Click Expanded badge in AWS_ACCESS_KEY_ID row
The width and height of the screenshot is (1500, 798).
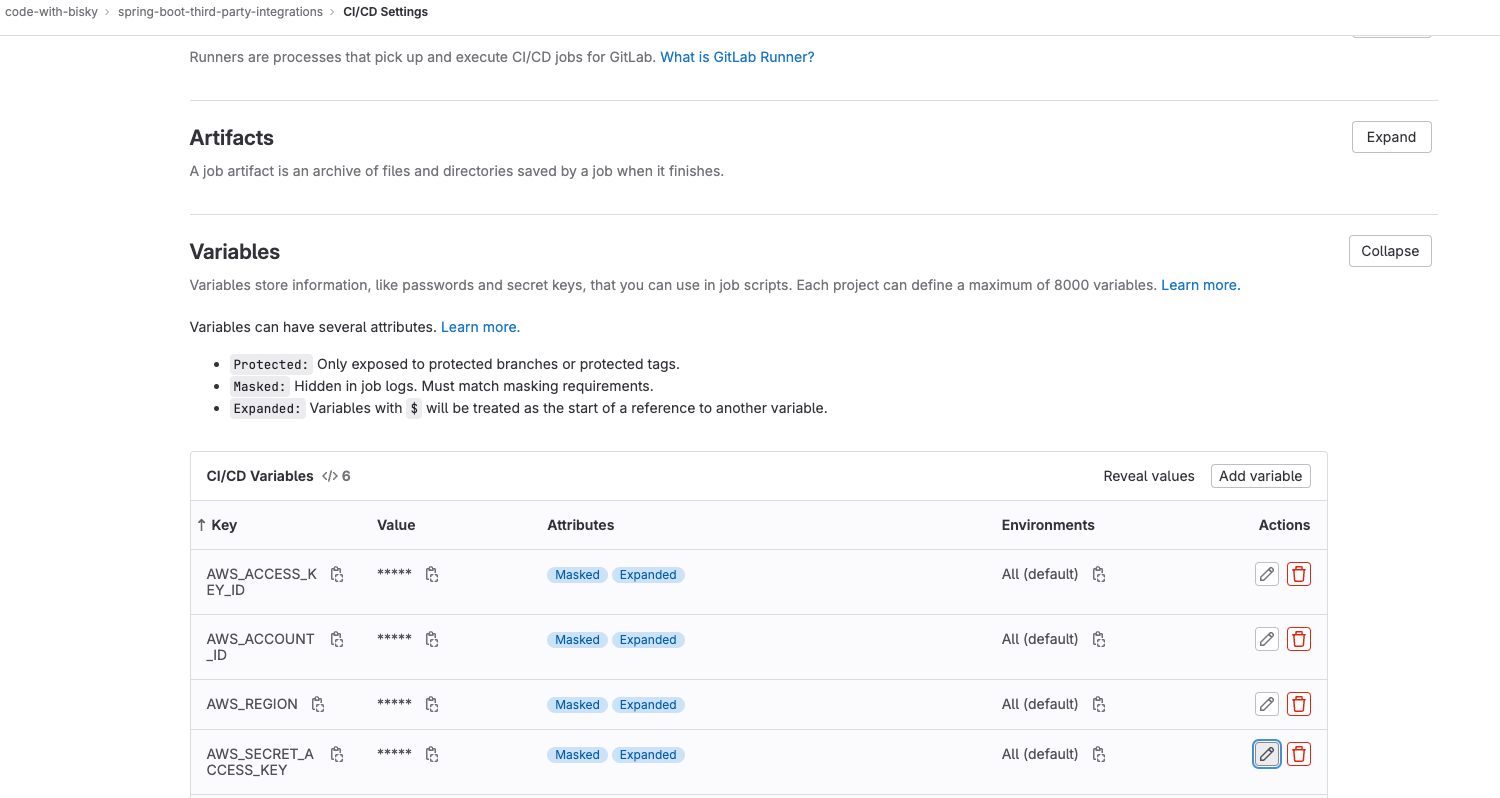[648, 575]
